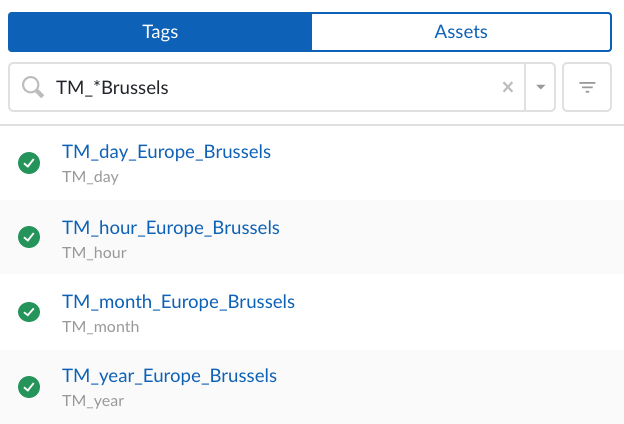Expand the search box dropdown arrow
The width and height of the screenshot is (624, 424).
point(540,88)
